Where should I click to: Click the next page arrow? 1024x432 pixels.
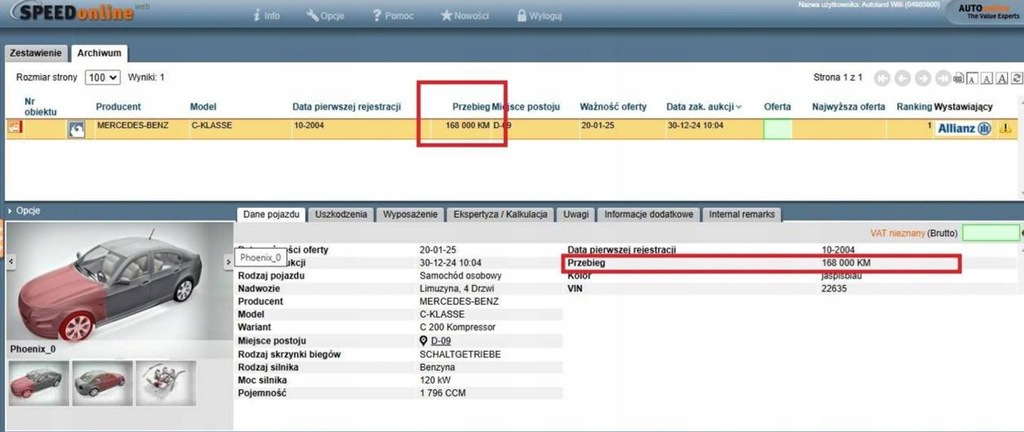923,78
